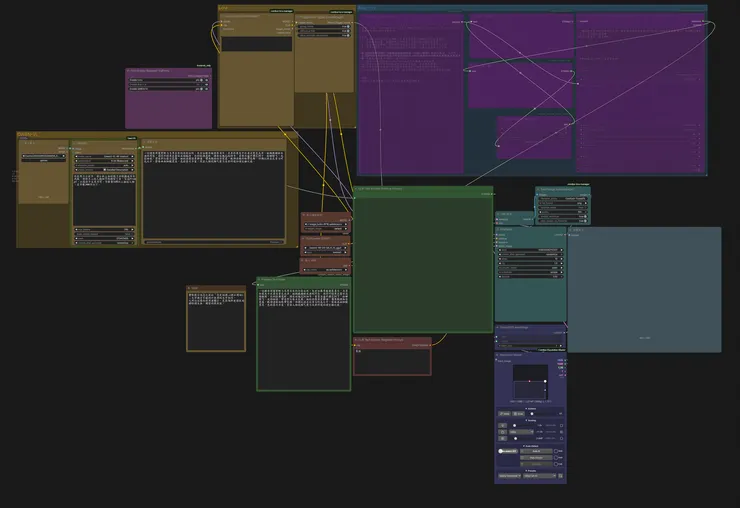Collapse the CLIP Text Encode (Negative Prompt) node
Image resolution: width=740 pixels, height=508 pixels.
(355, 340)
